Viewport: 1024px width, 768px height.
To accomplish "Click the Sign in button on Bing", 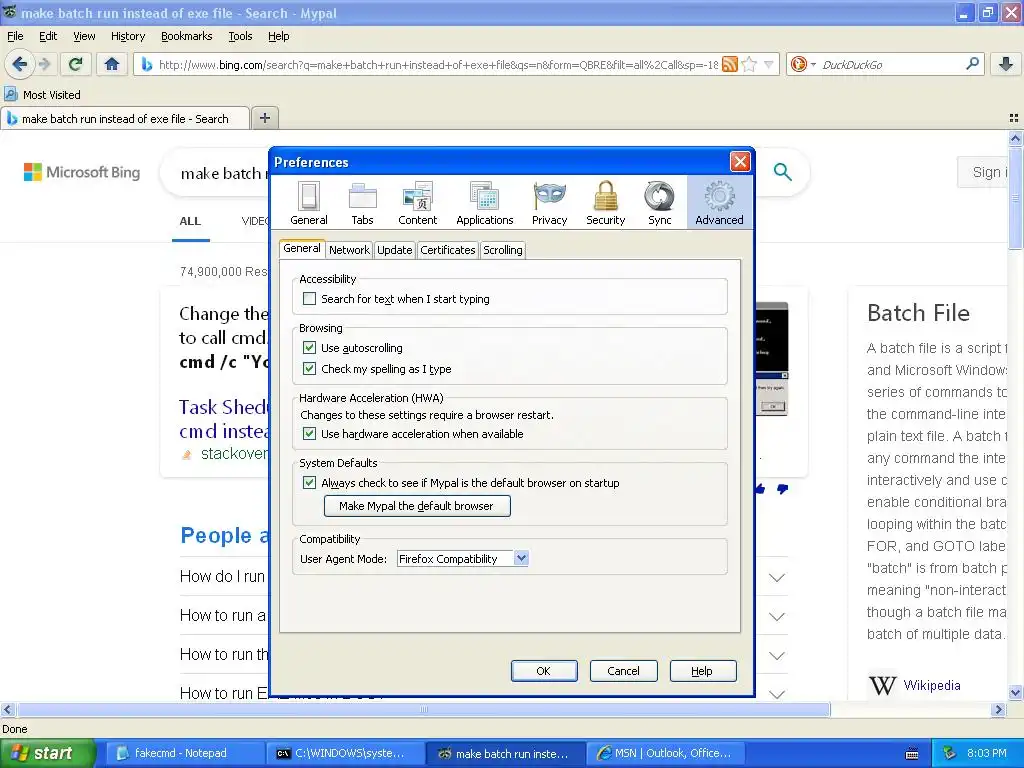I will 984,172.
